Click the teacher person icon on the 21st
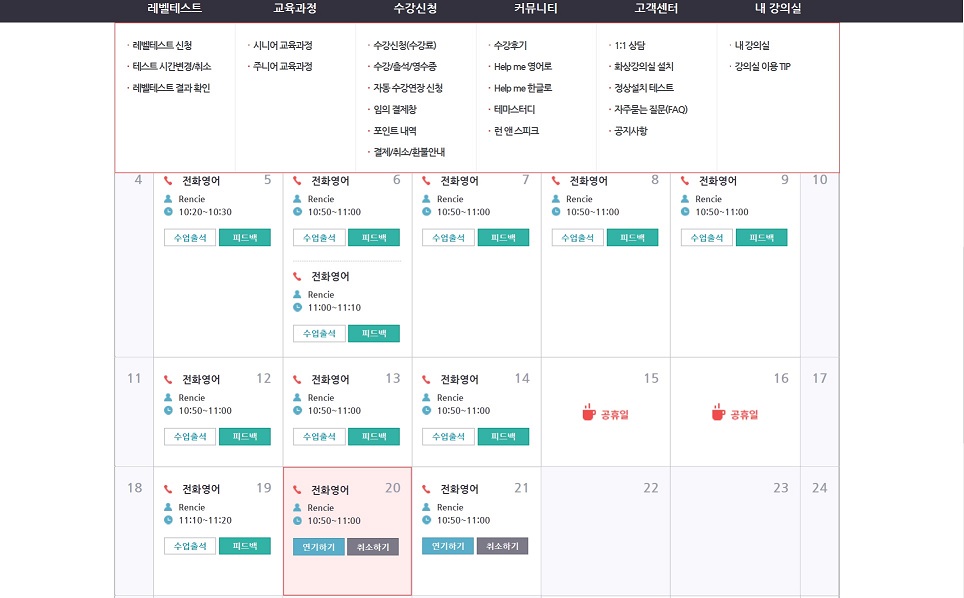Viewport: 964px width, 598px height. (427, 508)
